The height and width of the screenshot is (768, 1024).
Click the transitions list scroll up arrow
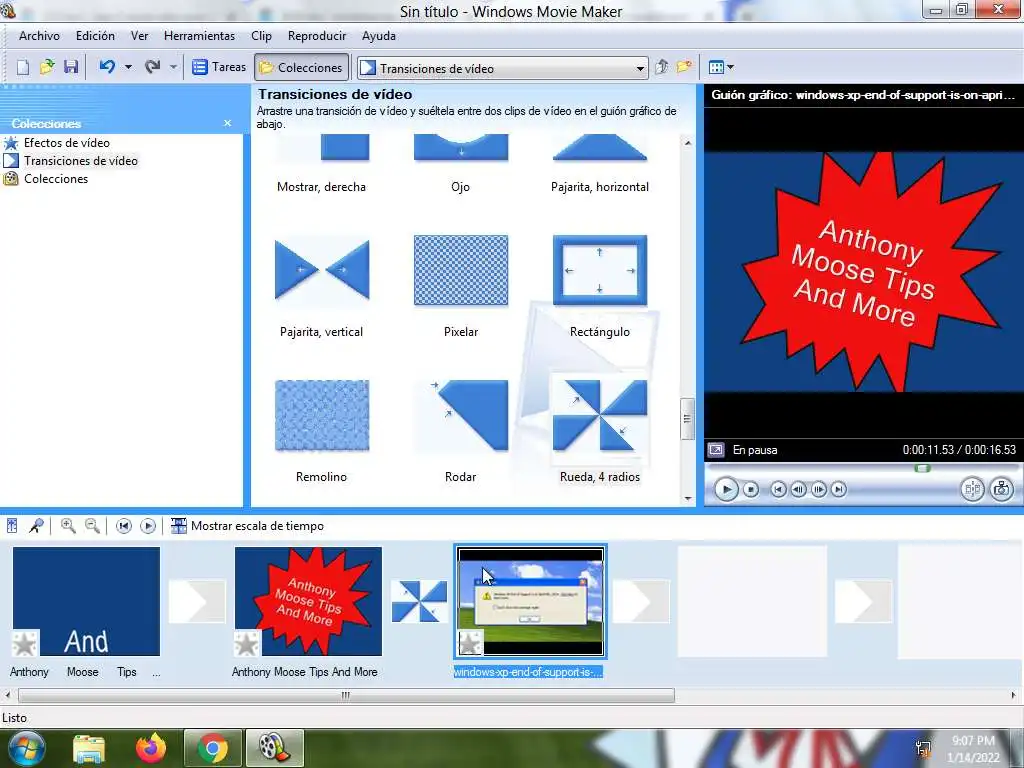click(x=687, y=142)
